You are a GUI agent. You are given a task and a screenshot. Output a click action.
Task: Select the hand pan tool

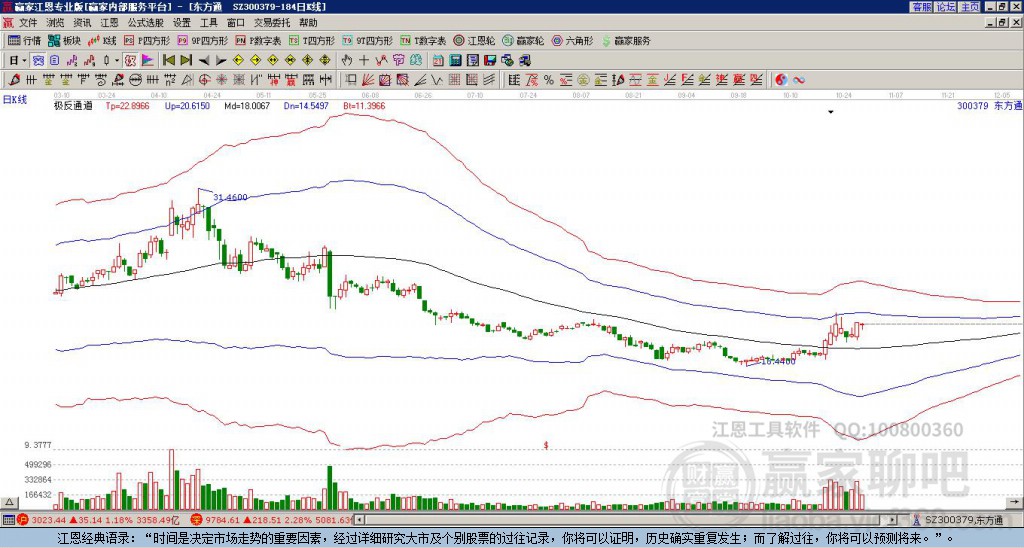click(347, 61)
